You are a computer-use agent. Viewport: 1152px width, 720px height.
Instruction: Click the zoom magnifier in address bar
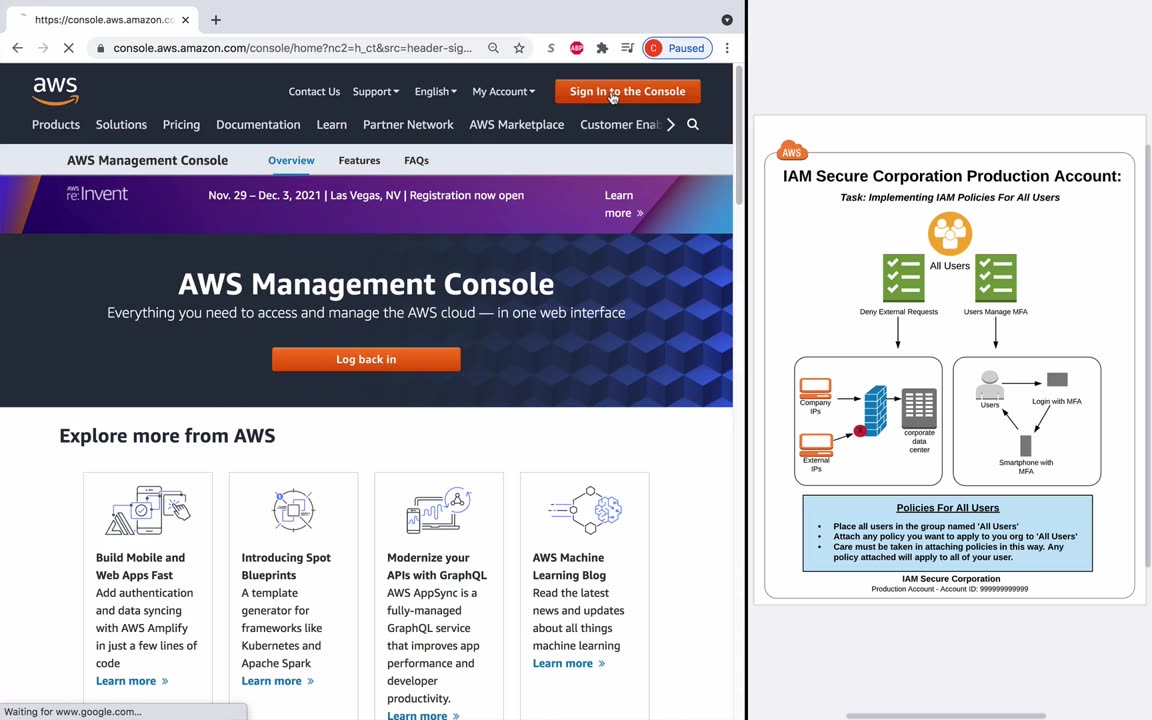(493, 48)
